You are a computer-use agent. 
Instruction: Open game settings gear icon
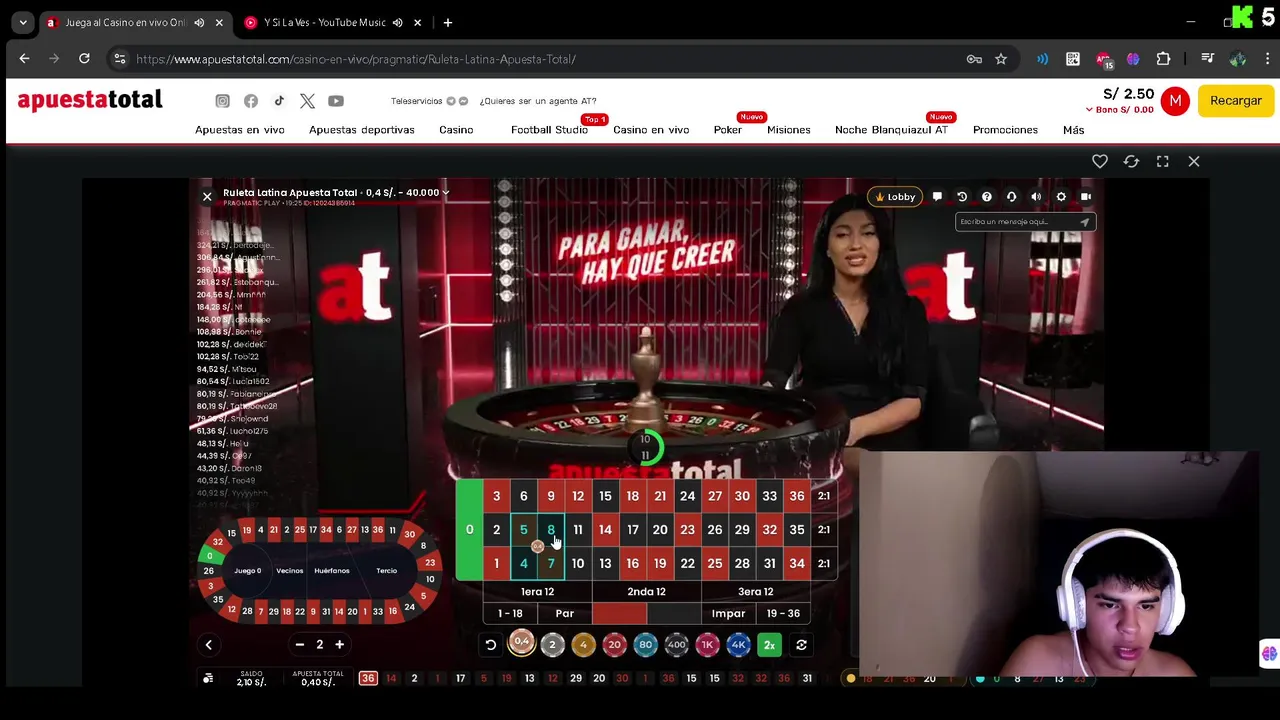tap(1061, 197)
